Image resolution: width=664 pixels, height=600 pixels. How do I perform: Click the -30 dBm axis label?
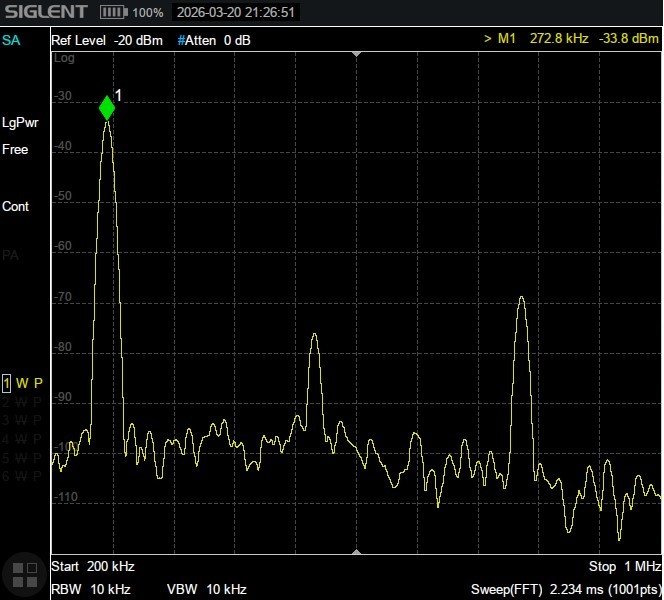[63, 96]
